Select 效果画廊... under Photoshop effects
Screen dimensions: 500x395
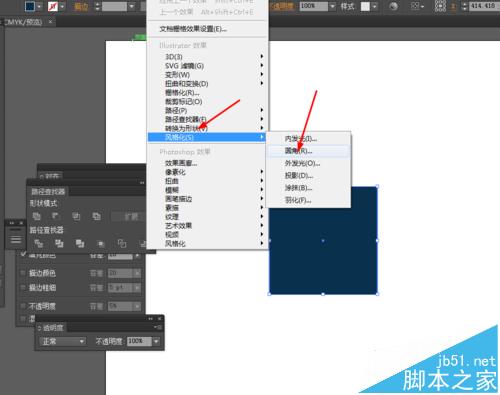tap(207, 163)
